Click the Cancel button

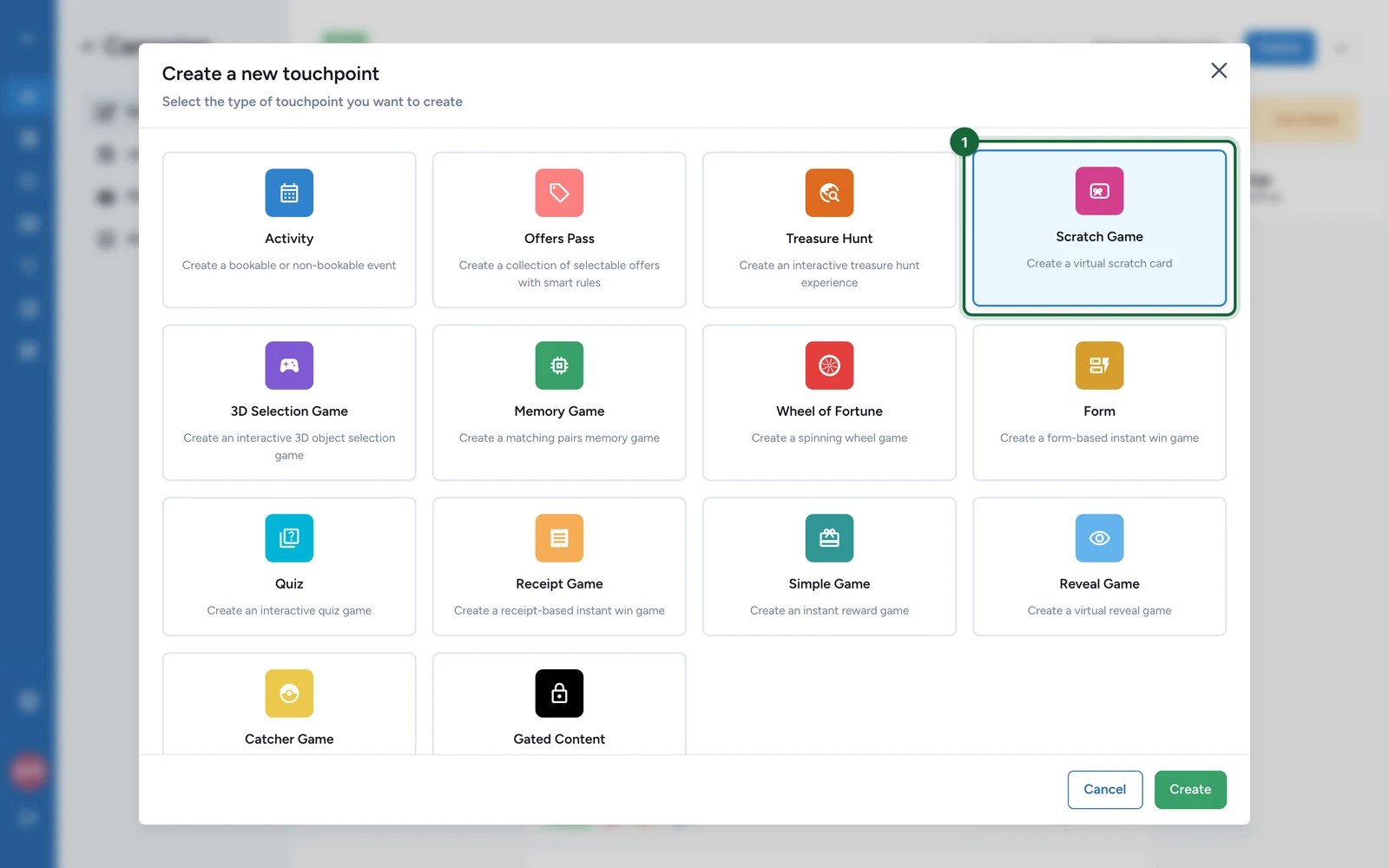coord(1104,790)
